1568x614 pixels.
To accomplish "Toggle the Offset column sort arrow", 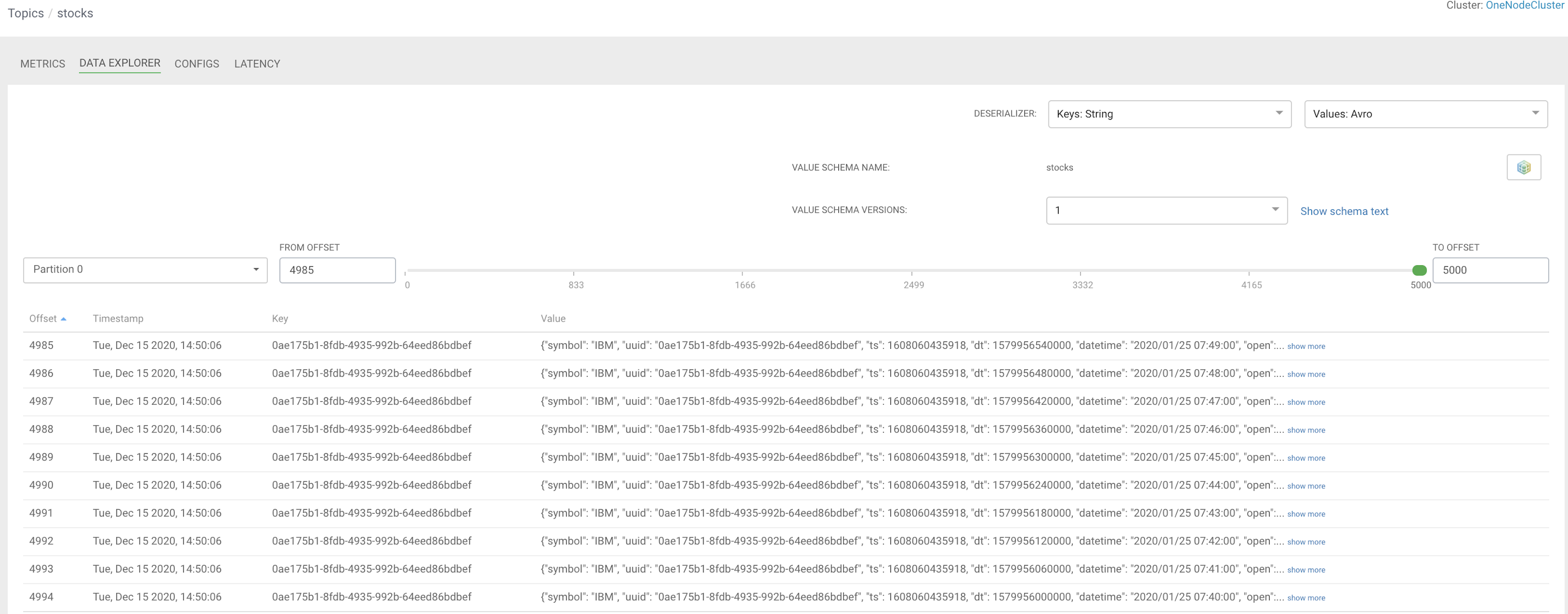I will (x=63, y=319).
